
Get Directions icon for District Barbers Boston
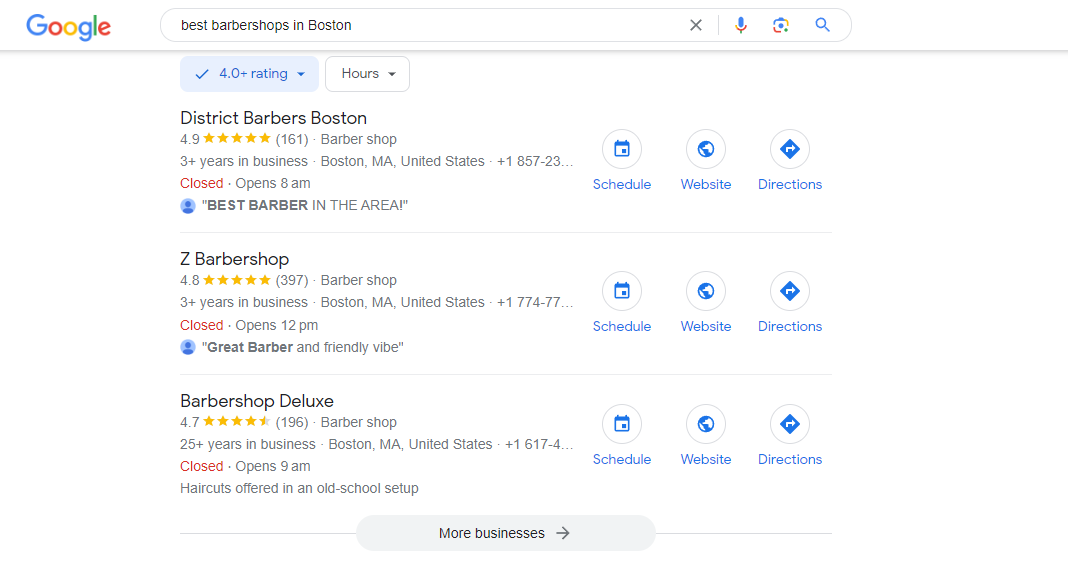(x=789, y=149)
